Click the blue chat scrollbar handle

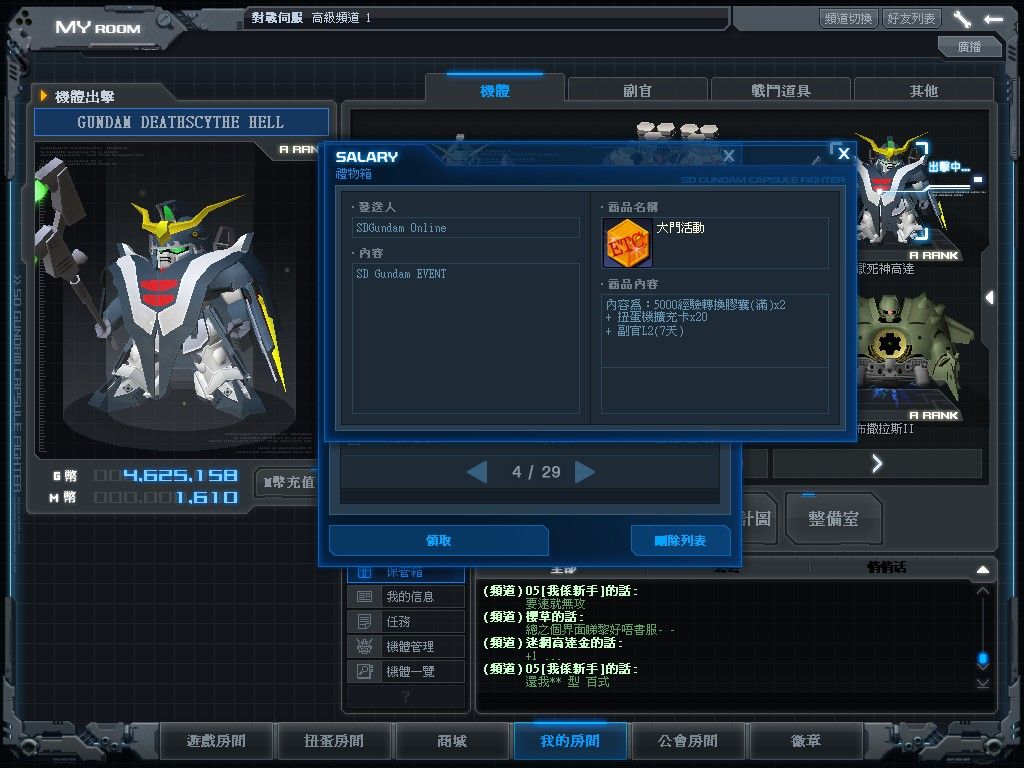coord(982,659)
